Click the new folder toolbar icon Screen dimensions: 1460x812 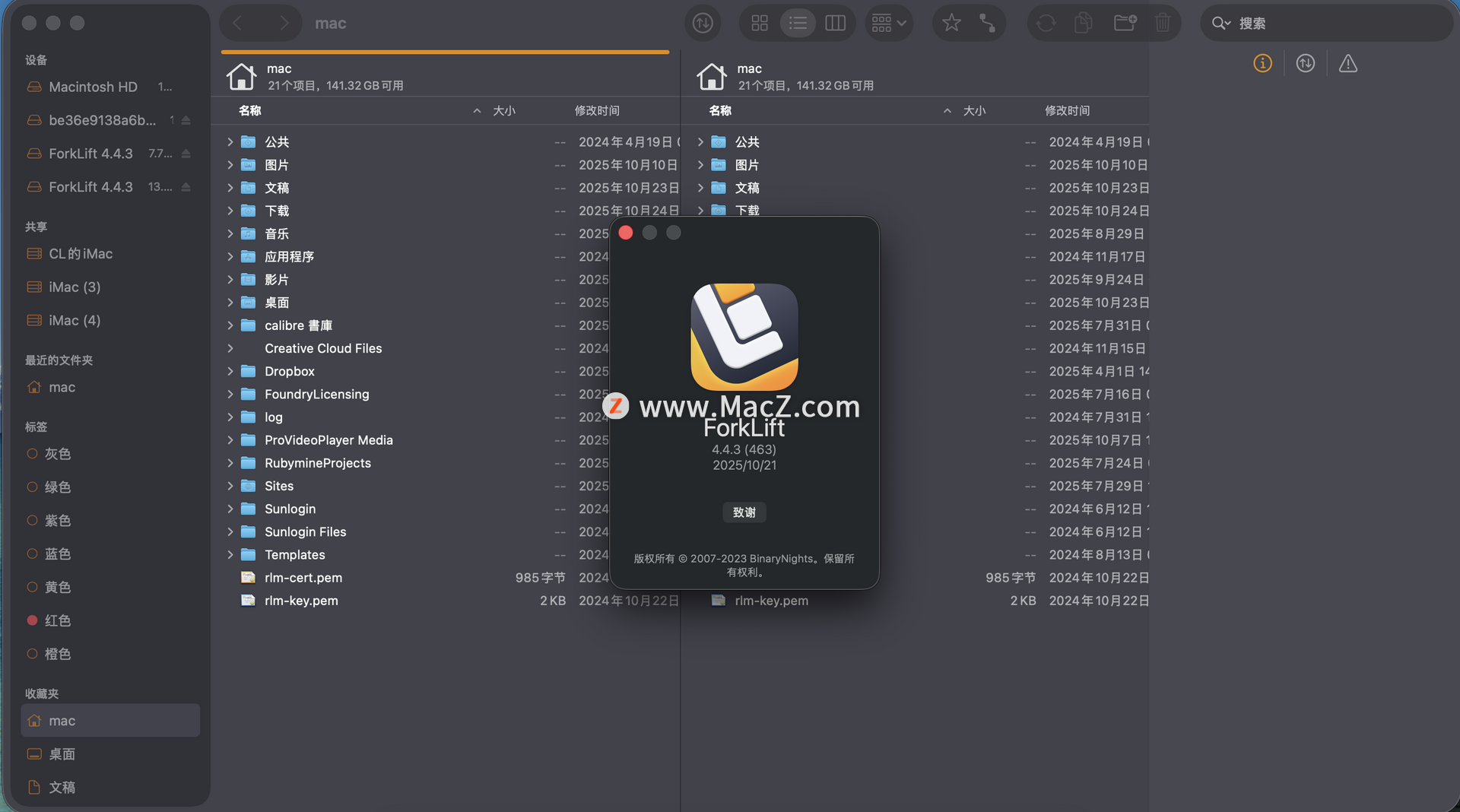pos(1124,23)
